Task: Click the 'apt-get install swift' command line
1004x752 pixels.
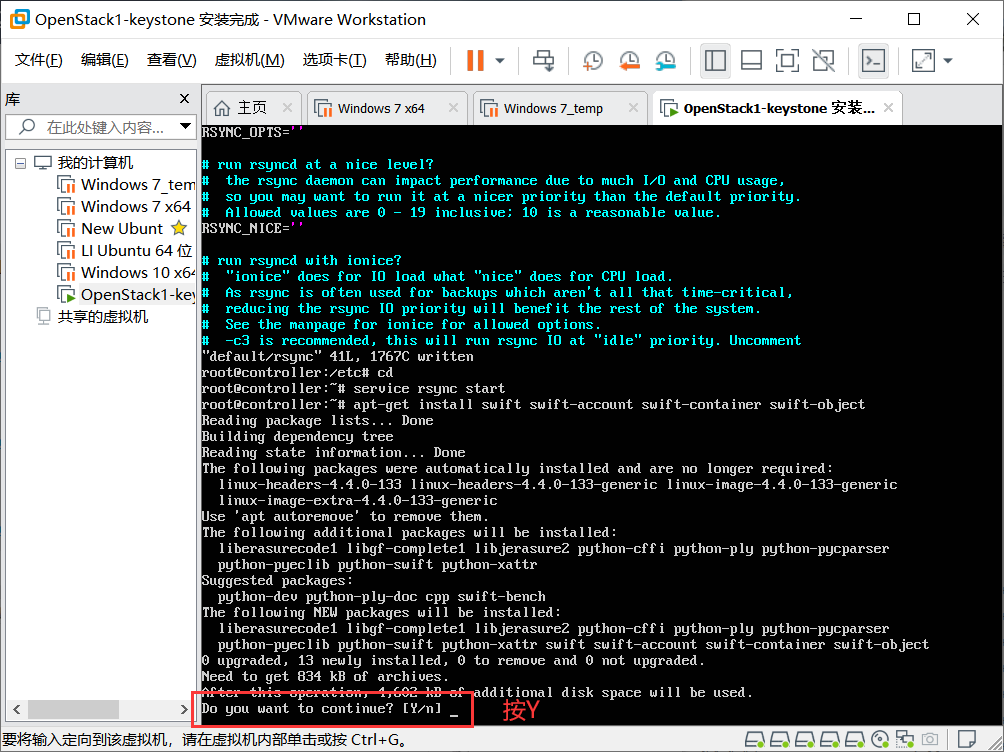Action: tap(533, 404)
